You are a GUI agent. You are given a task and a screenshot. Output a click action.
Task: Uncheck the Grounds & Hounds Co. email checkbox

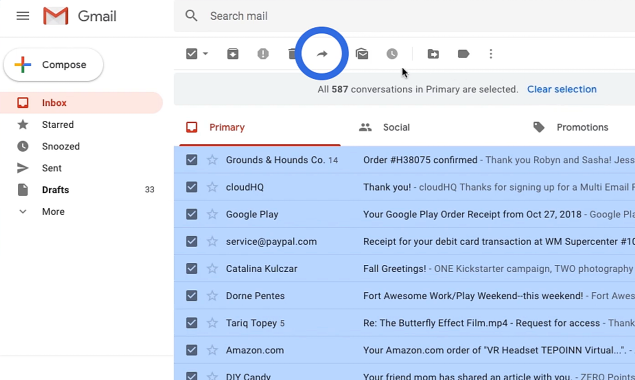(x=192, y=160)
